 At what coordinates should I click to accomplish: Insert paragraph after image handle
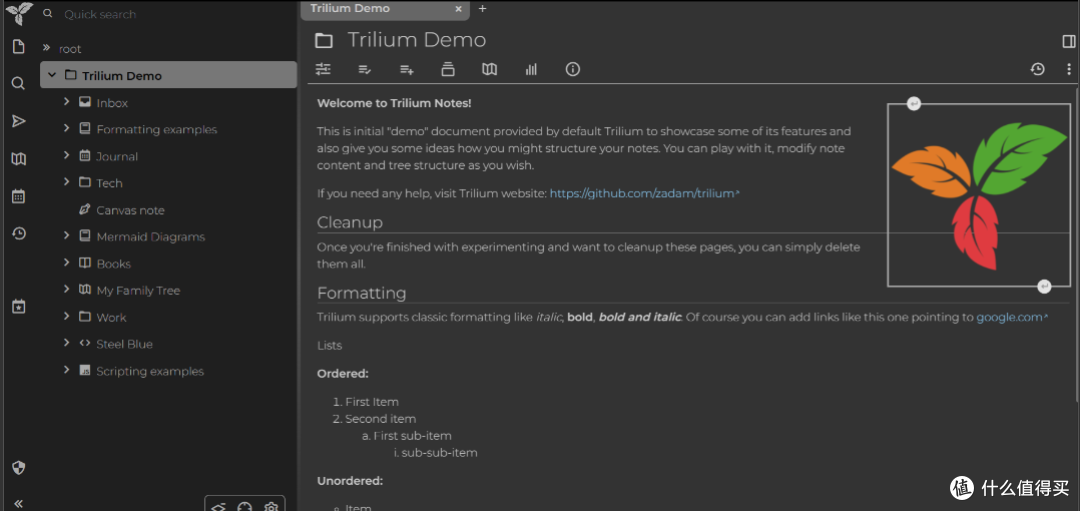tap(1044, 286)
